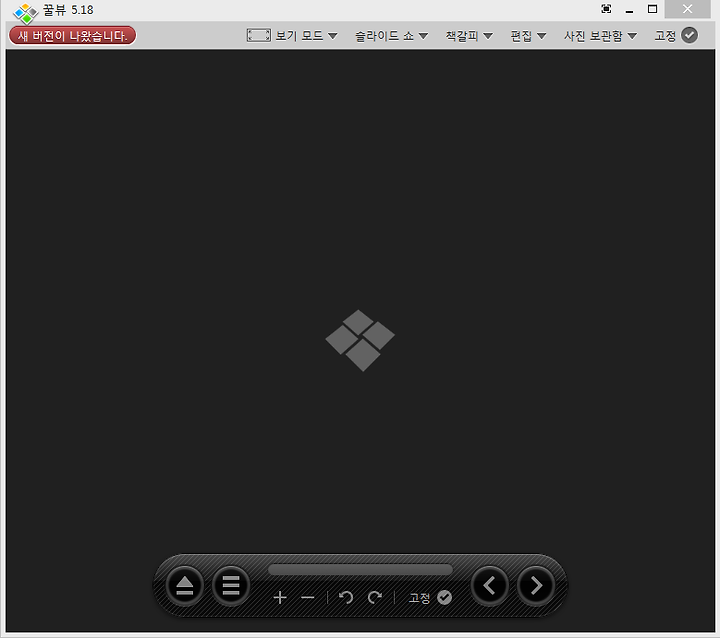Click the 새 버전이 나왔습니다 notice
The image size is (720, 638).
pyautogui.click(x=72, y=35)
